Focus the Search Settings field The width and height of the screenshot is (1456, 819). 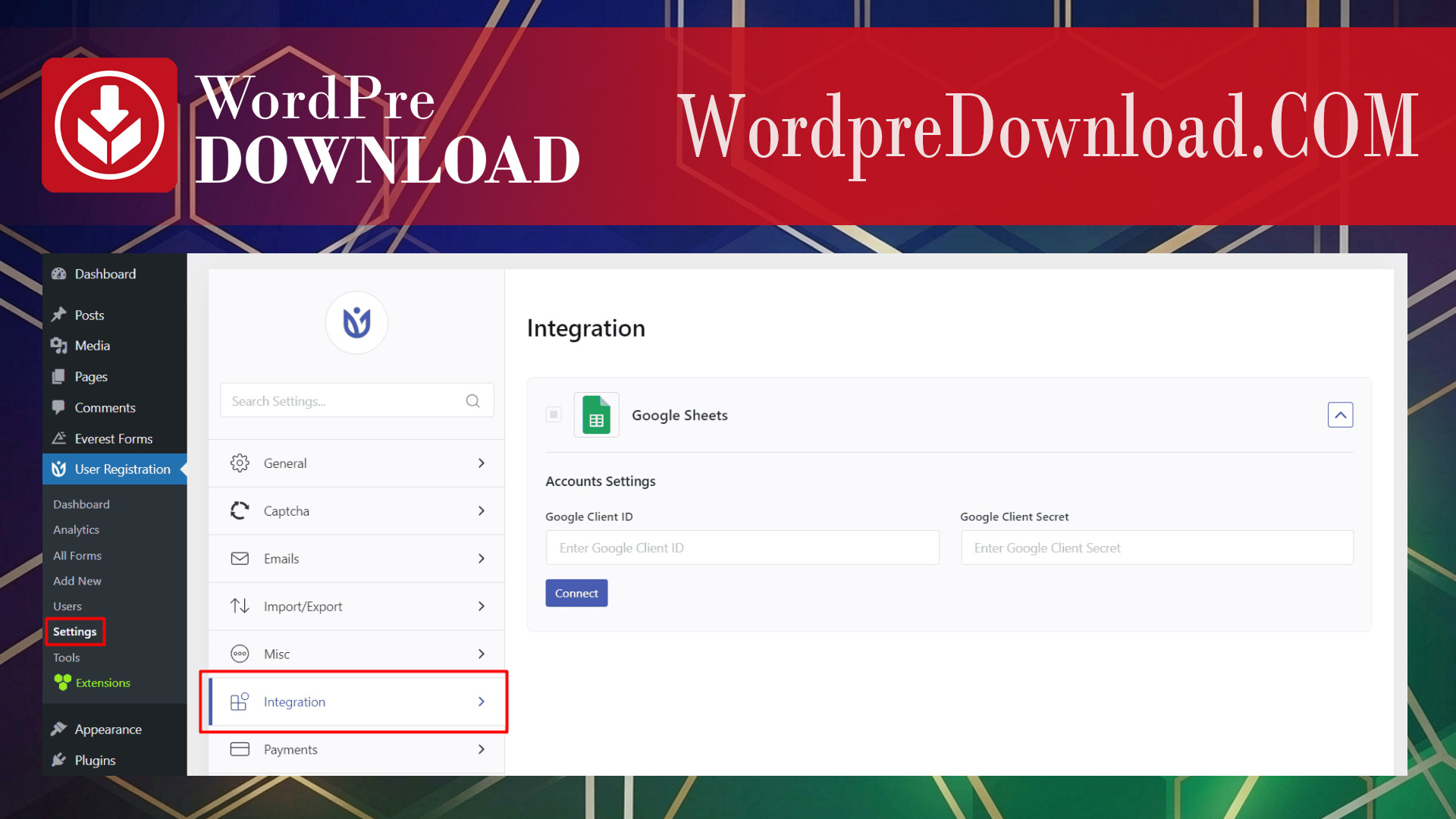(356, 400)
